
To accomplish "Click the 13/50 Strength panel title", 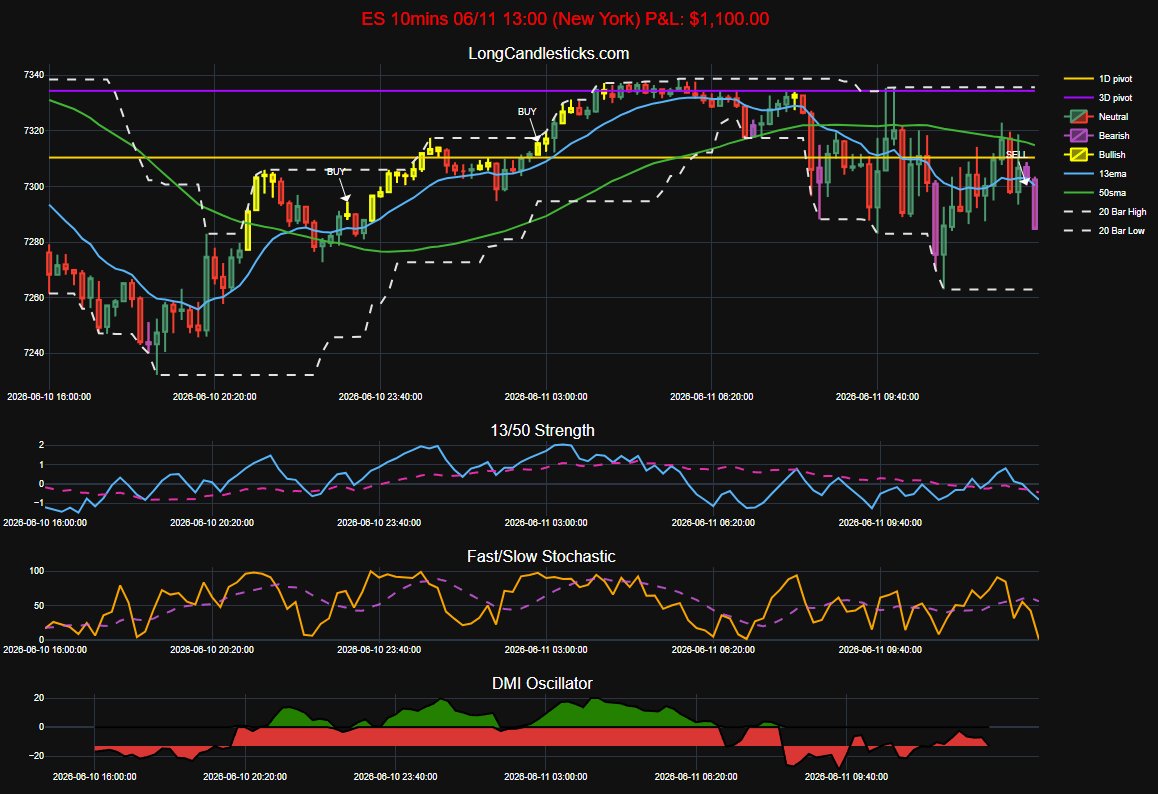I will 542,431.
